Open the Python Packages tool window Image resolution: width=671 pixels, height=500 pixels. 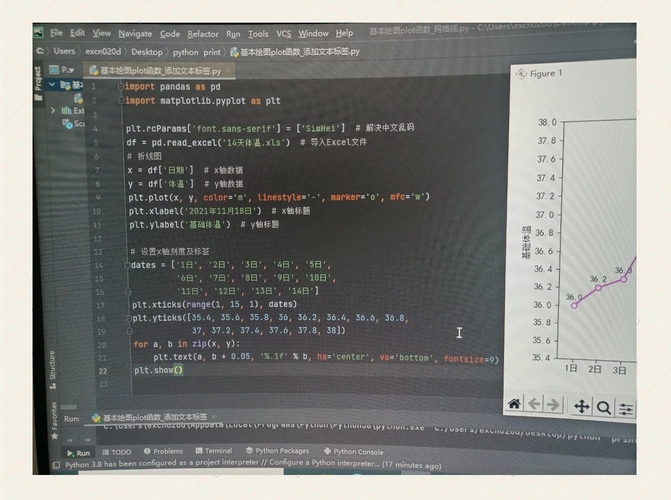[x=277, y=450]
